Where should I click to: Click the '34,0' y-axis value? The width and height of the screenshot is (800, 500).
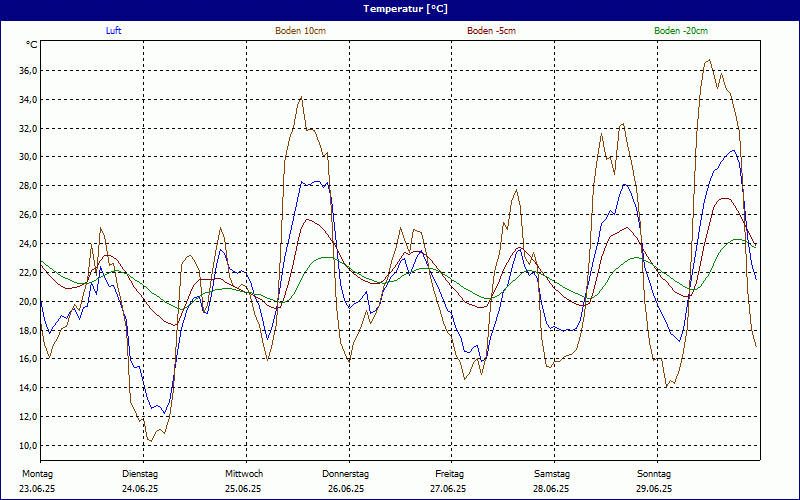[29, 99]
